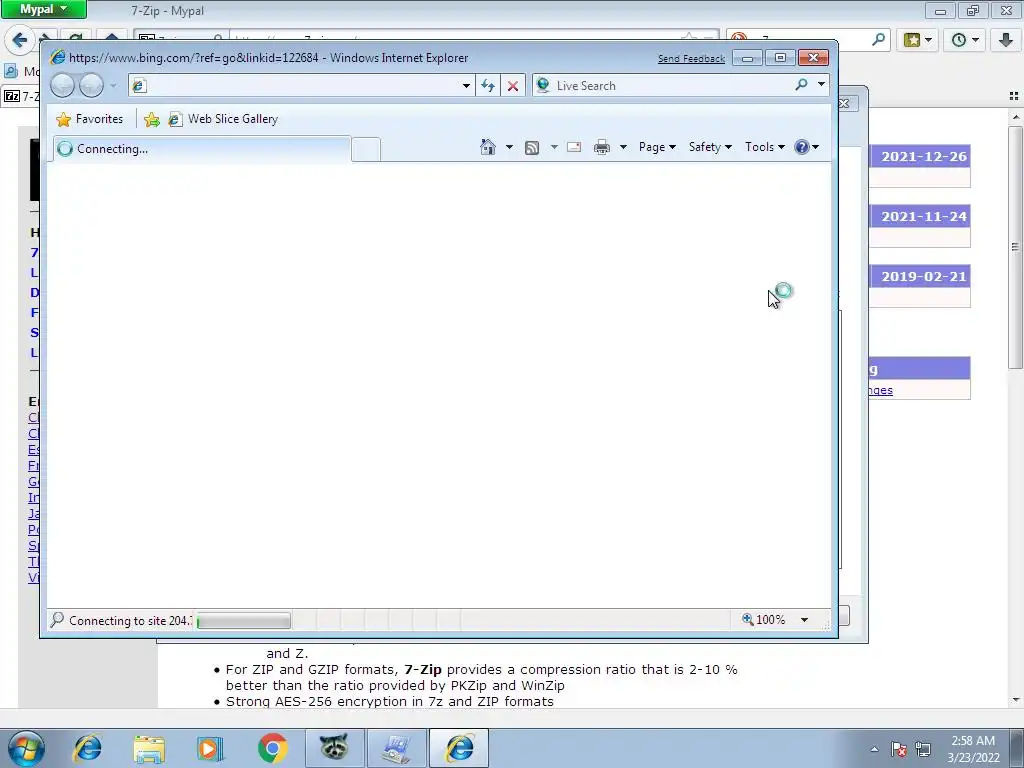Expand the Print dropdown arrow
Image resolution: width=1024 pixels, height=768 pixels.
tap(623, 147)
